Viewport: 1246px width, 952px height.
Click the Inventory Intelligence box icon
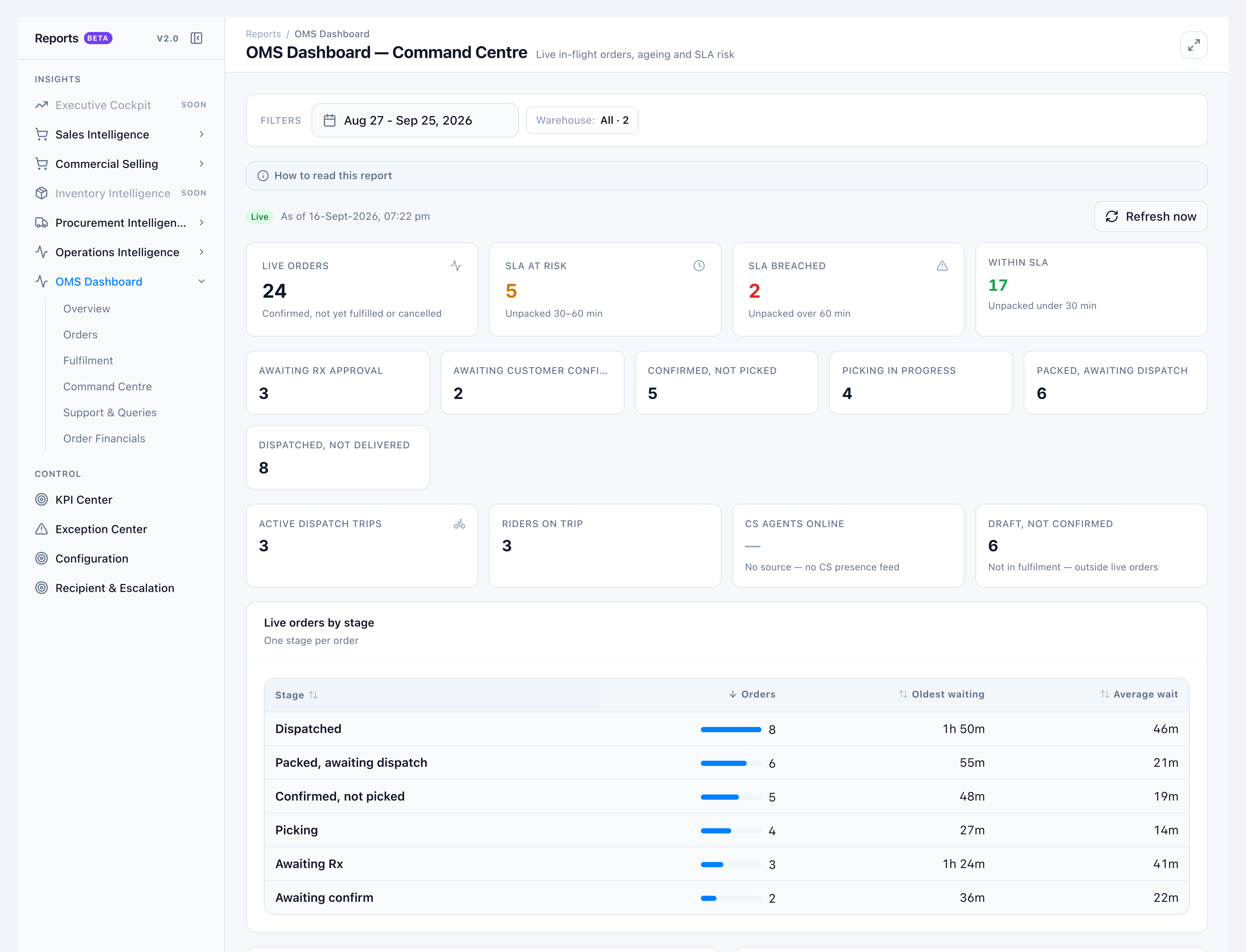(x=41, y=193)
